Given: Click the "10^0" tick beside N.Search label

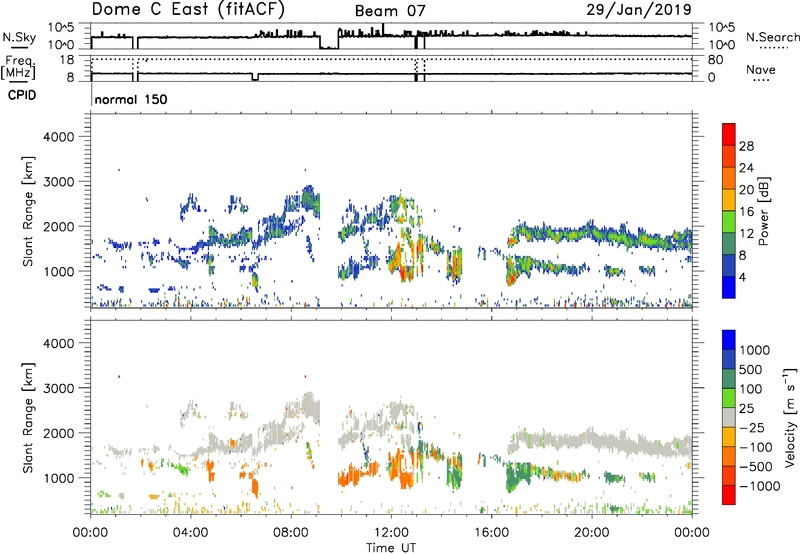Looking at the screenshot, I should tap(721, 45).
